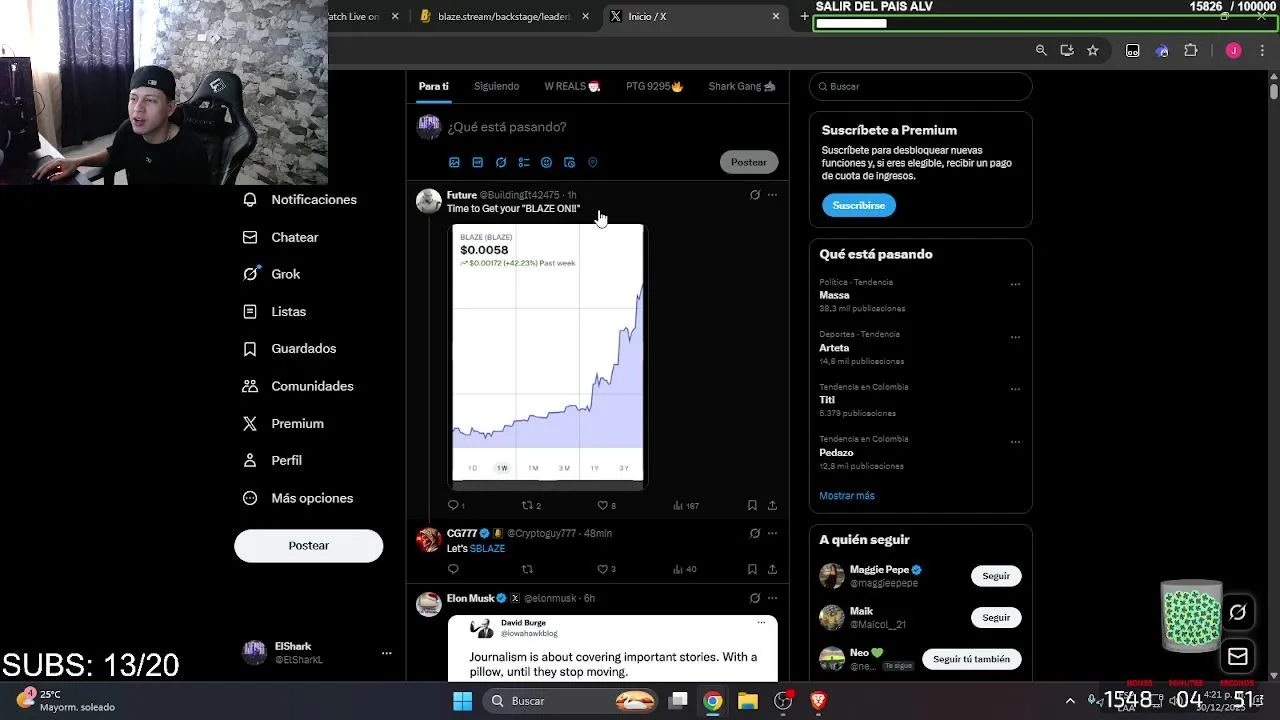The width and height of the screenshot is (1280, 720).
Task: Switch to the Shark Gang tab
Action: 742,86
